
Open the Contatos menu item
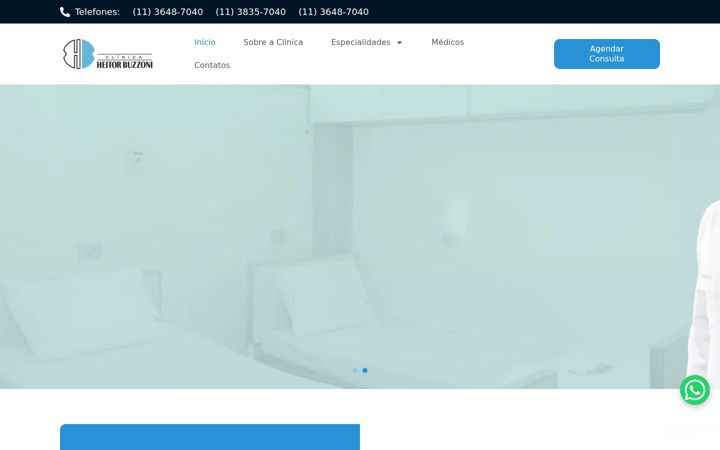(212, 65)
